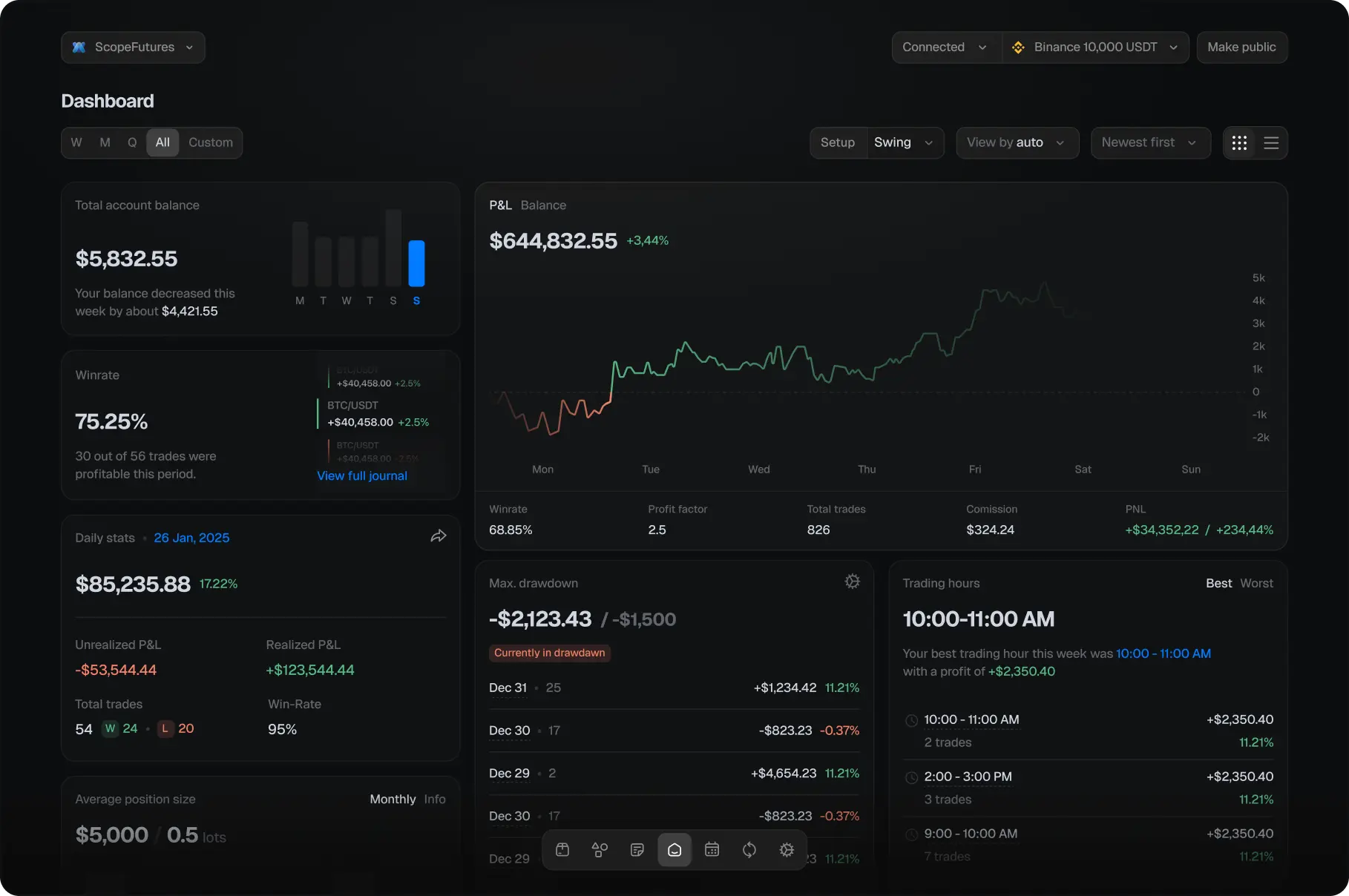This screenshot has width=1349, height=896.
Task: Click clock icon beside 9:00 - 10:00 AM row
Action: 911,834
